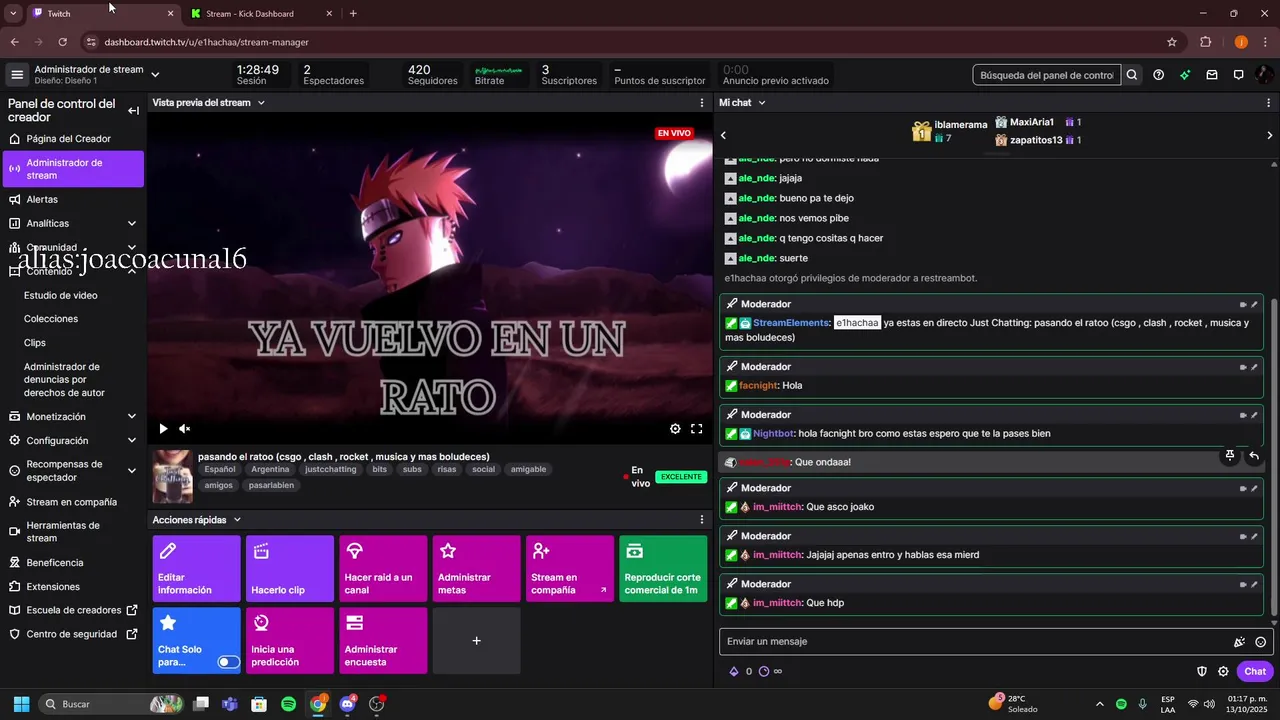
Task: Click the Editar información quick action
Action: (x=196, y=569)
